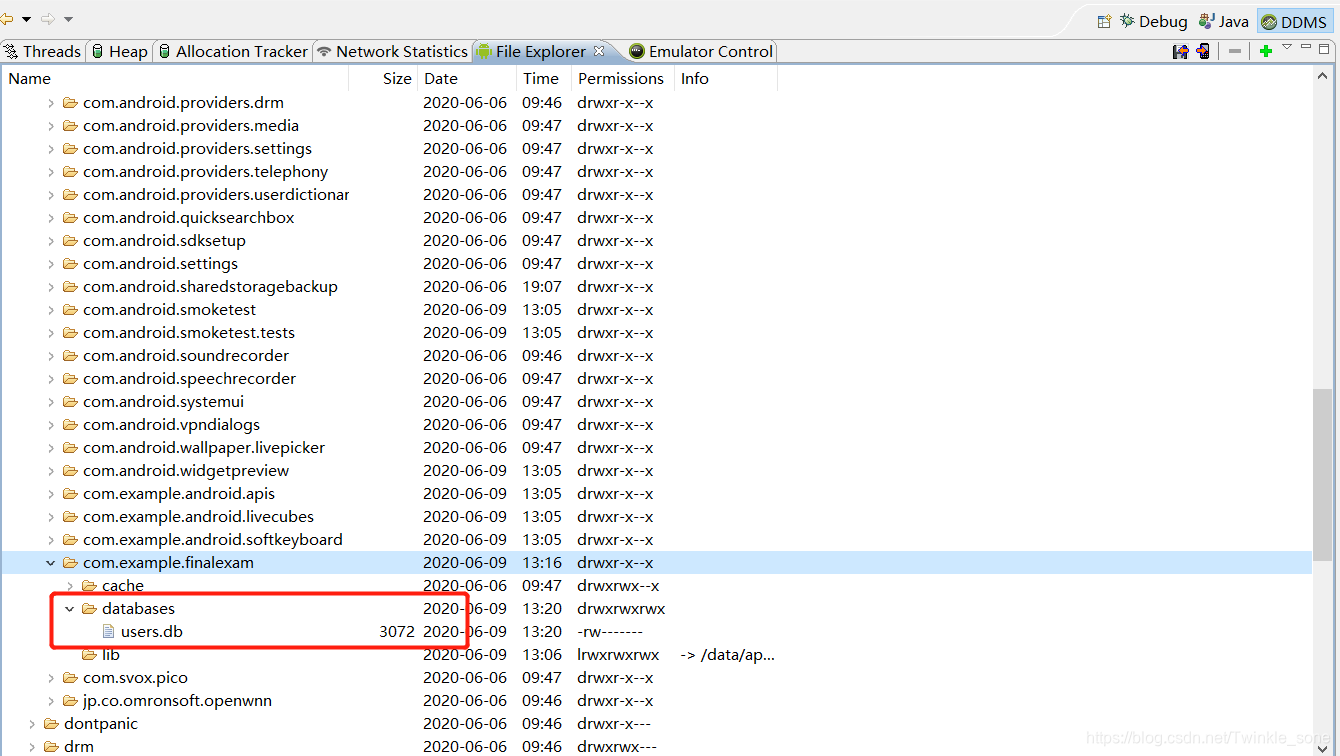Maximize the File Explorer view panel
The width and height of the screenshot is (1340, 756).
(x=1325, y=48)
